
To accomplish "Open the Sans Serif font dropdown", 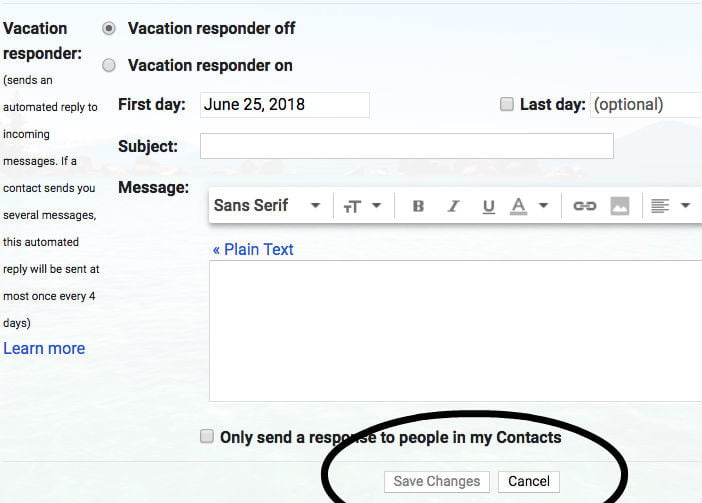I will [267, 205].
